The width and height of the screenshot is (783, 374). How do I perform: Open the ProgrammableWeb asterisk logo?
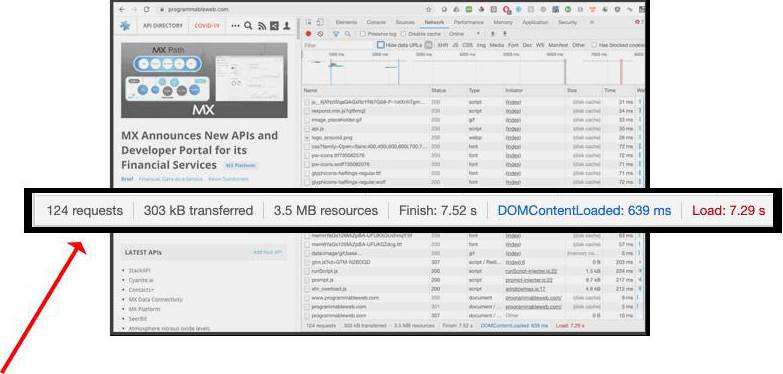click(125, 25)
